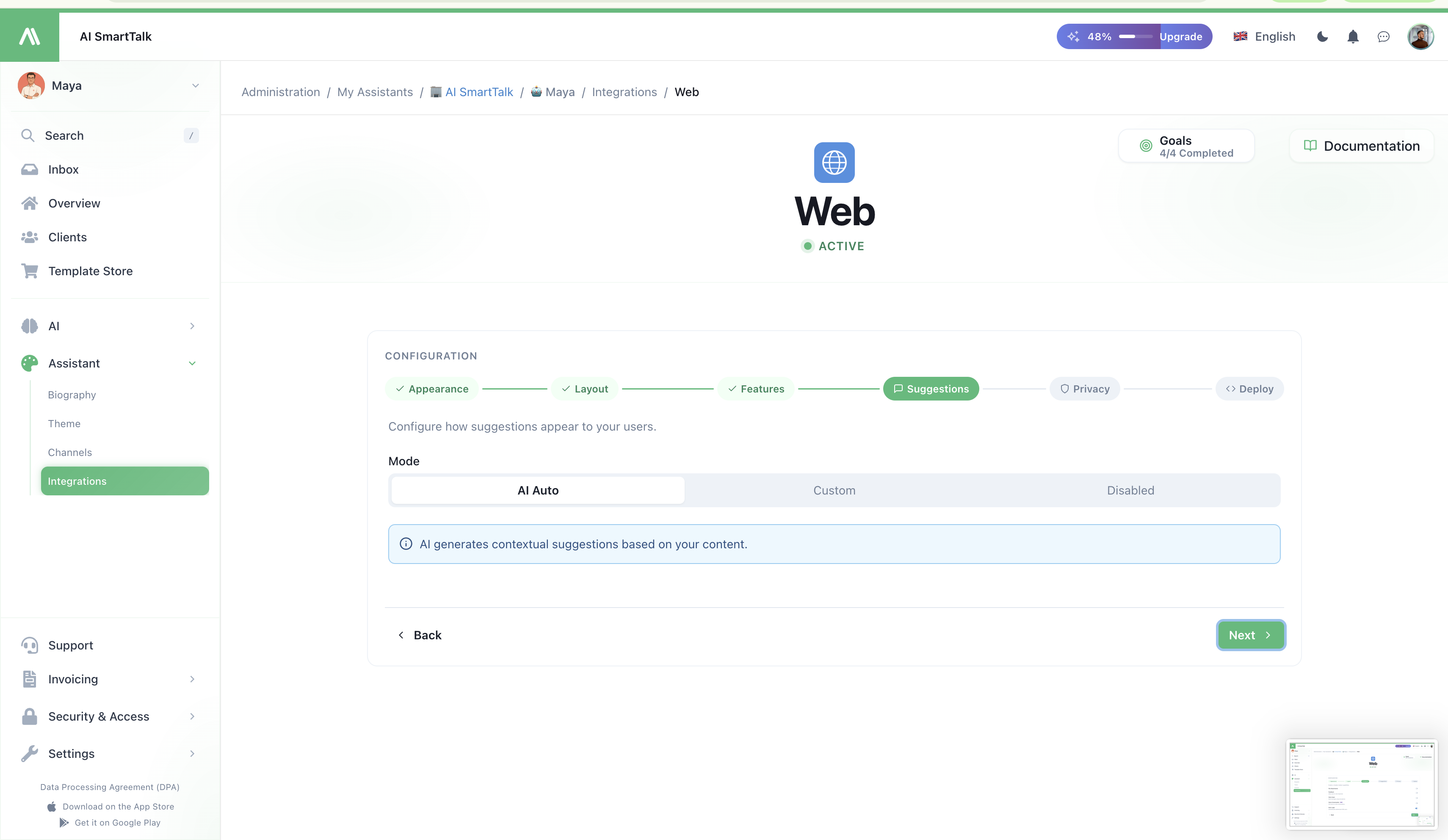Click the green Next button

tap(1250, 635)
